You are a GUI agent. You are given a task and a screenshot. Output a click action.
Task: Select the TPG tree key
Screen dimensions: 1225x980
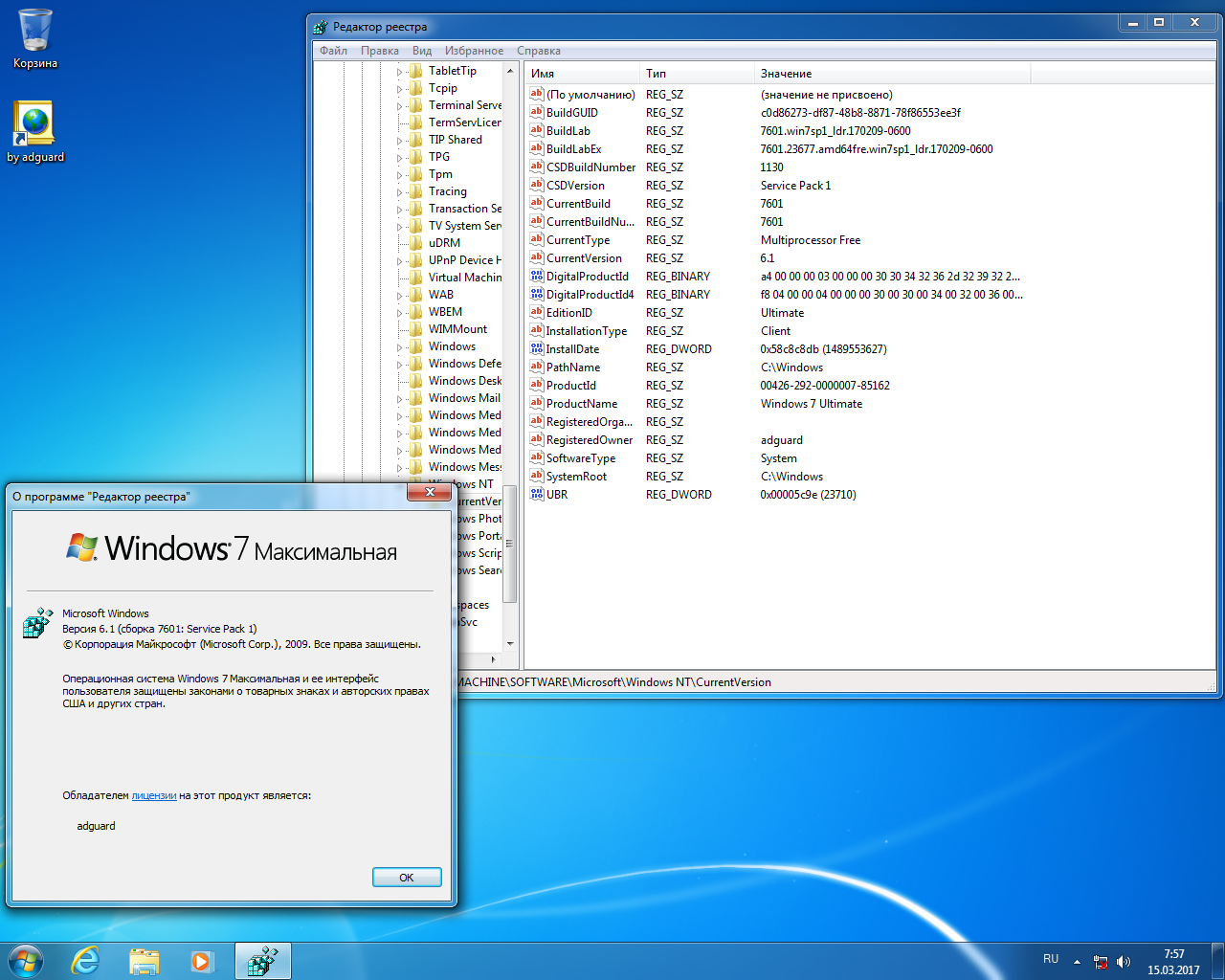point(439,157)
